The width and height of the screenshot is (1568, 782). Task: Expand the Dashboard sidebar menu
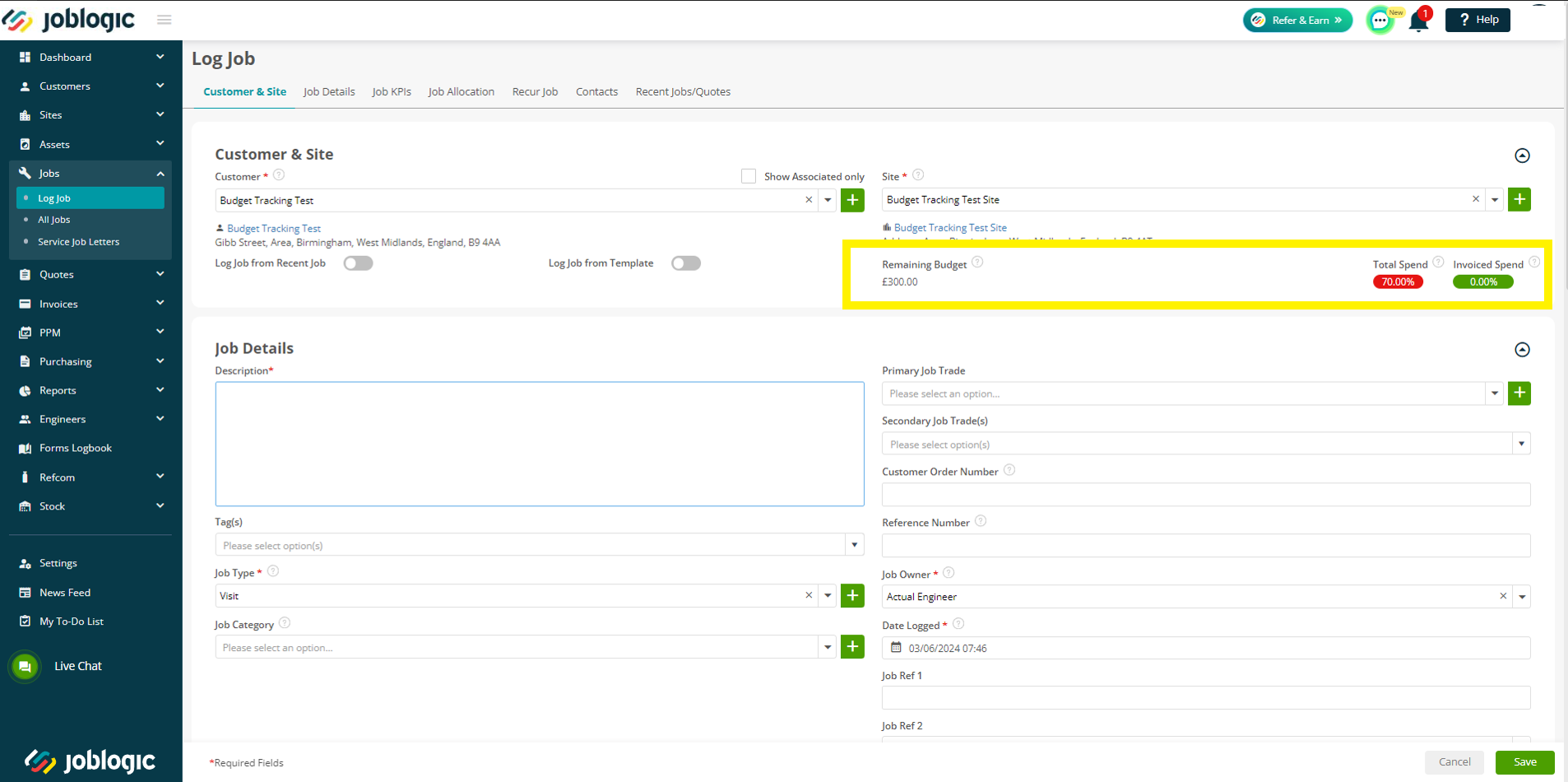[90, 57]
